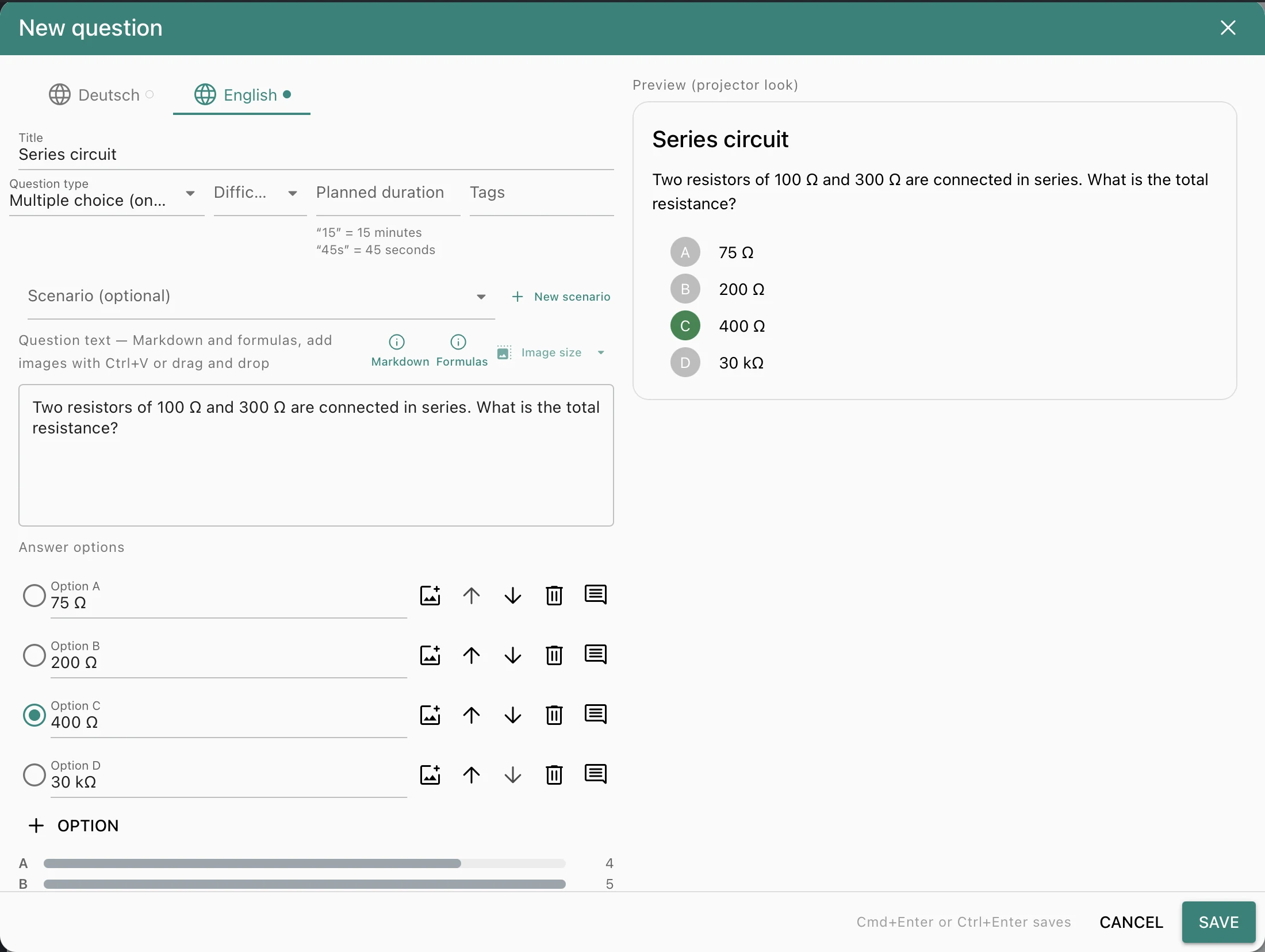Viewport: 1265px width, 952px height.
Task: Move Option B up
Action: click(471, 655)
